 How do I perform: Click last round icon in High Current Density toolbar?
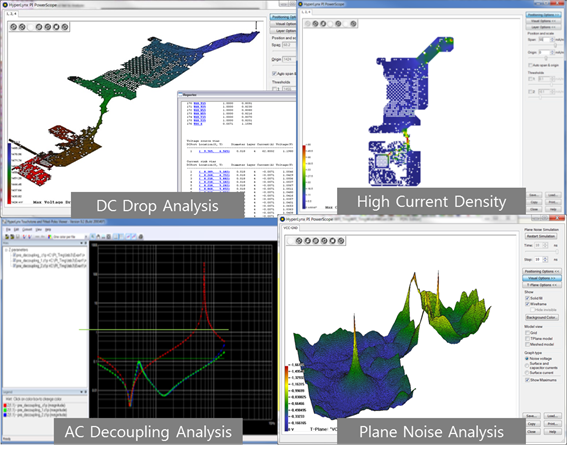tap(353, 24)
